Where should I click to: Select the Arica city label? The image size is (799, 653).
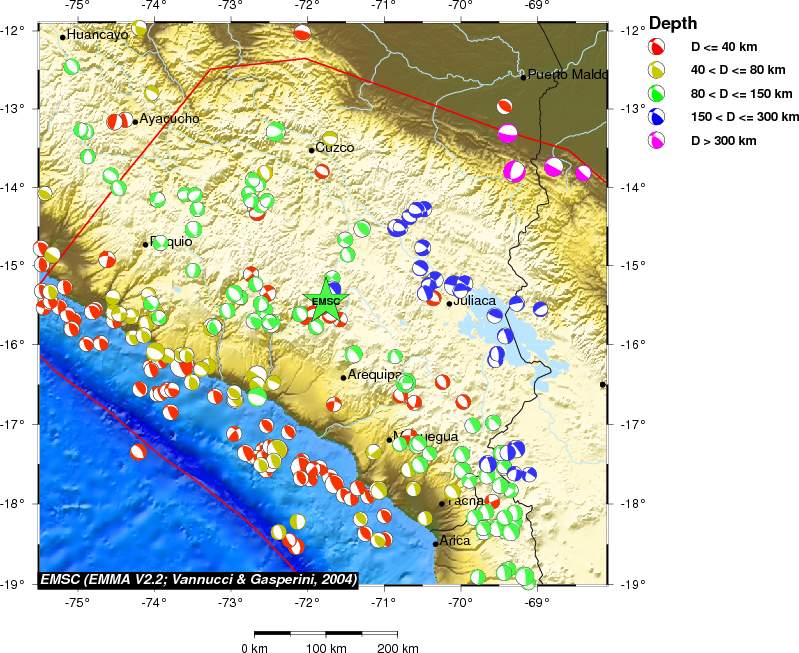455,540
